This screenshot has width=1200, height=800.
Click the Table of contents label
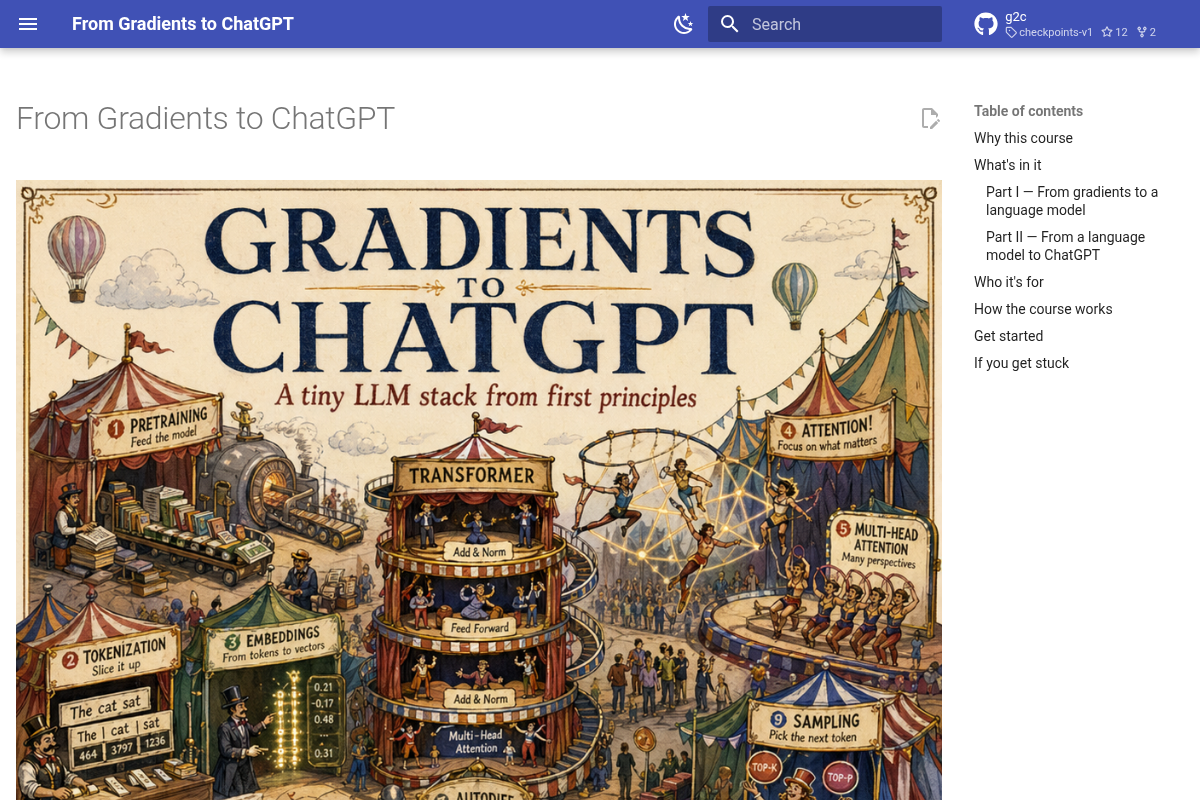coord(1028,111)
